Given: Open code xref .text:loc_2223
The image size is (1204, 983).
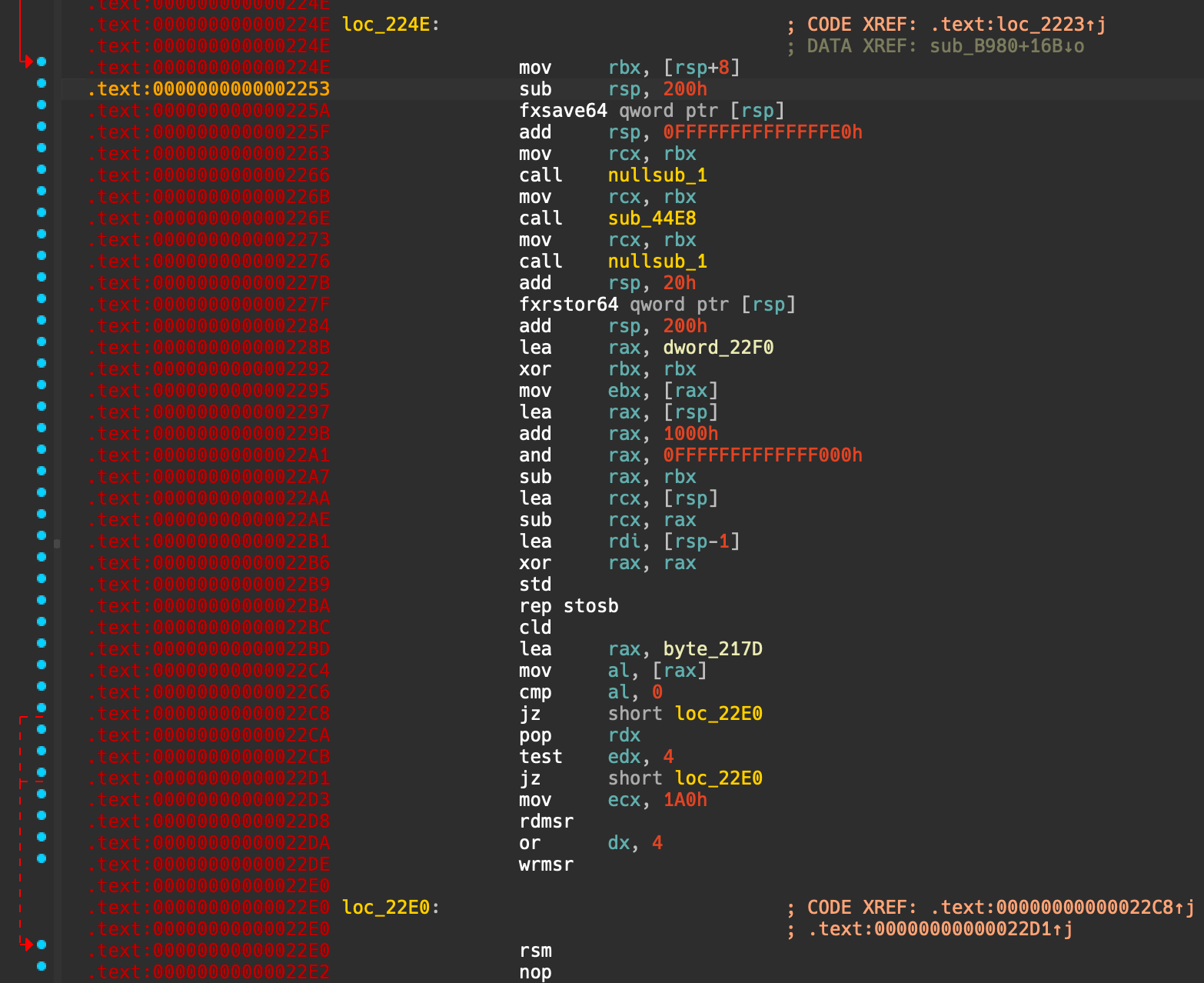Looking at the screenshot, I should 1018,25.
